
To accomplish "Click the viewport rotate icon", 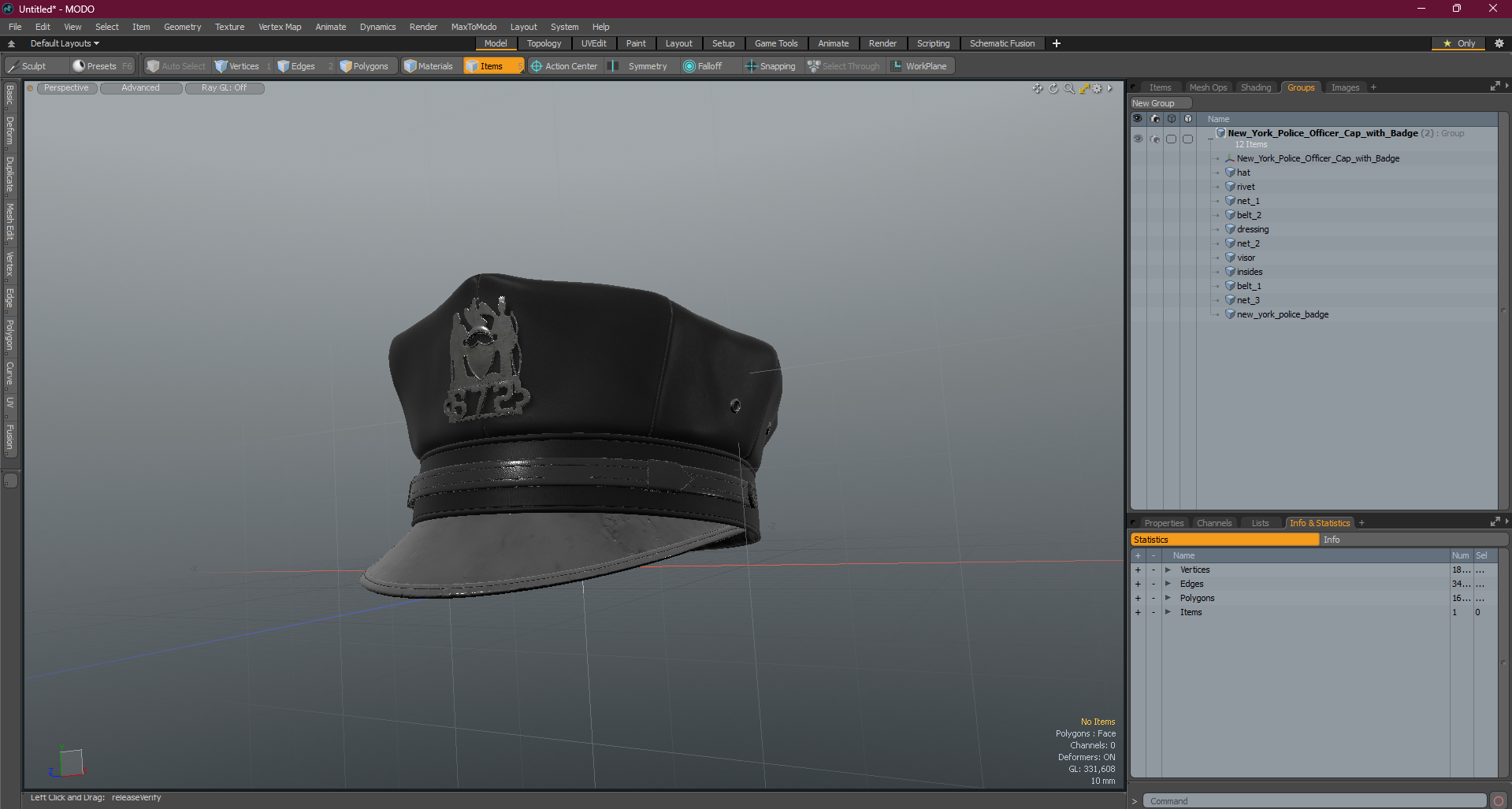I will 1053,88.
